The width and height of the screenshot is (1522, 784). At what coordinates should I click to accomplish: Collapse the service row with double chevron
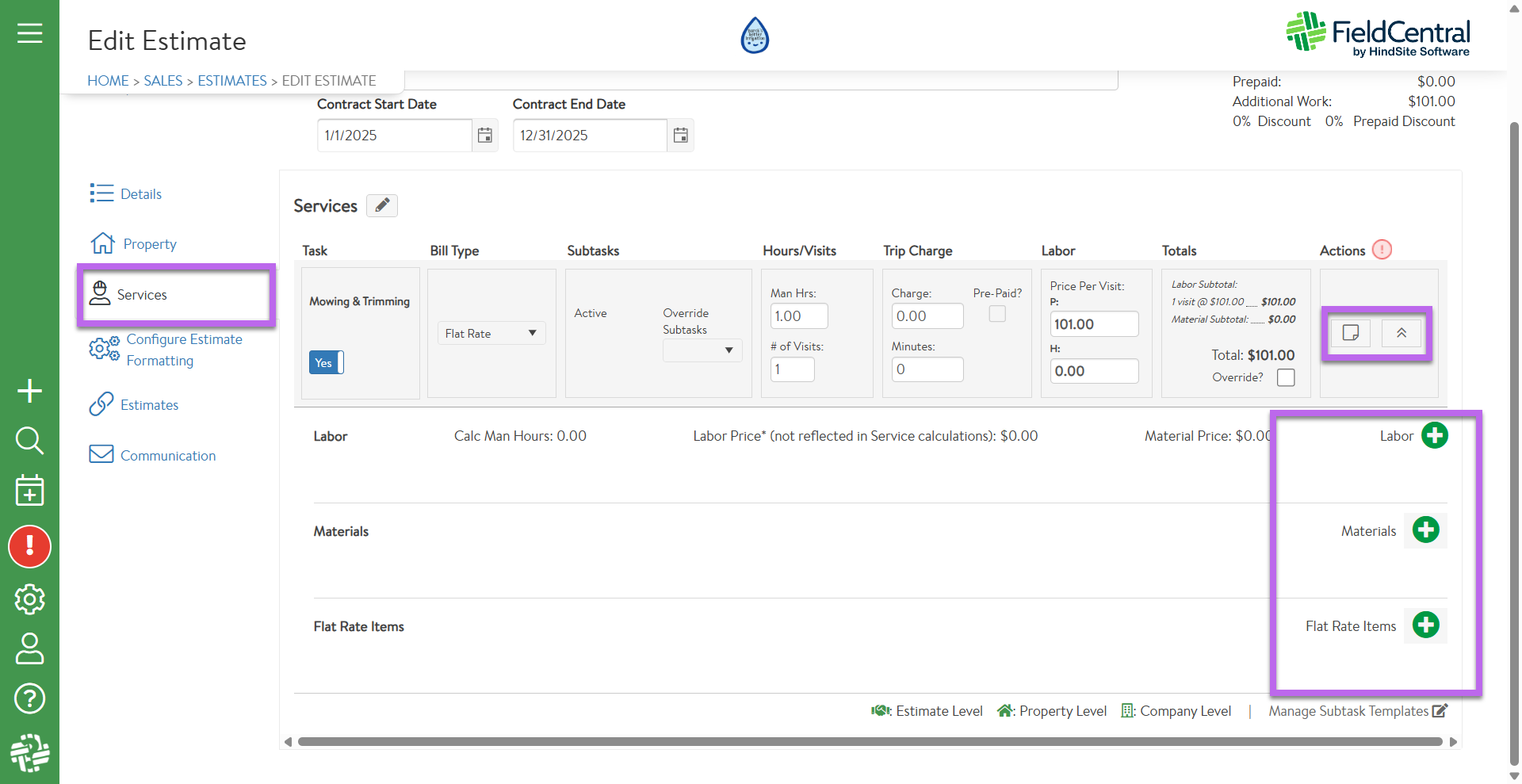(x=1402, y=333)
